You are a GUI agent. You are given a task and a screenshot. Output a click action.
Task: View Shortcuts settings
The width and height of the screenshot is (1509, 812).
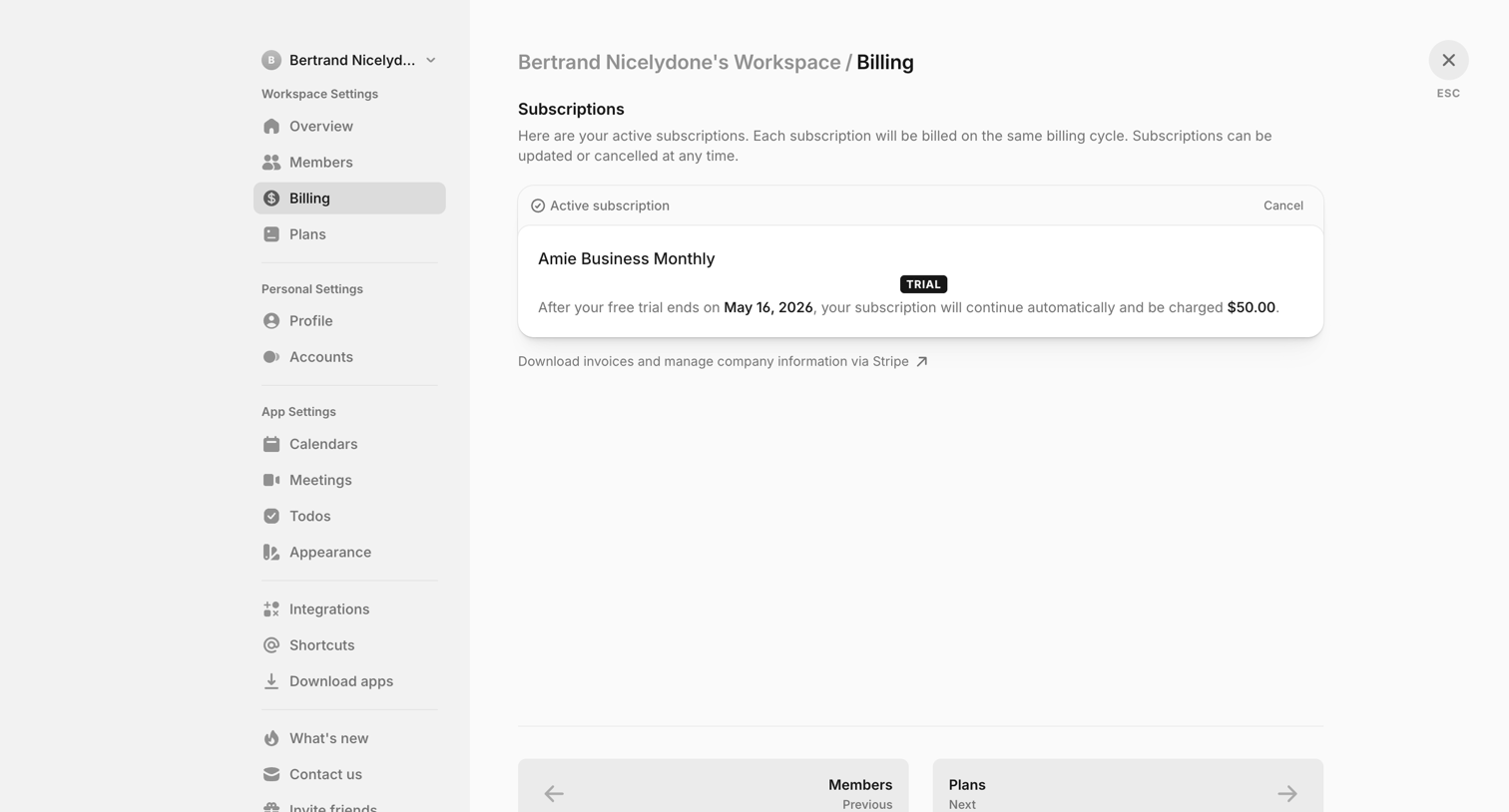[x=349, y=645]
